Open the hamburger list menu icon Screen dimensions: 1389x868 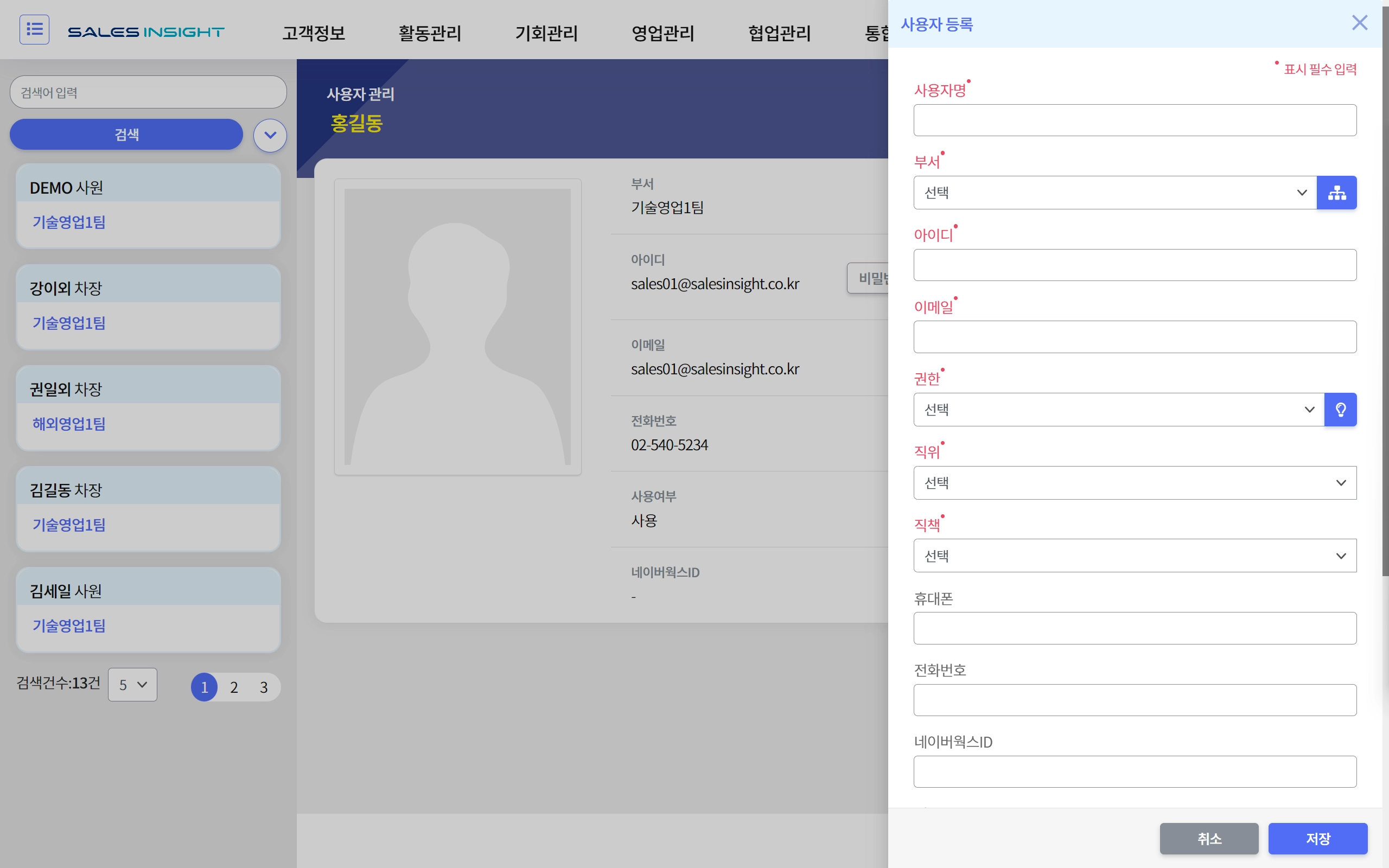tap(34, 29)
